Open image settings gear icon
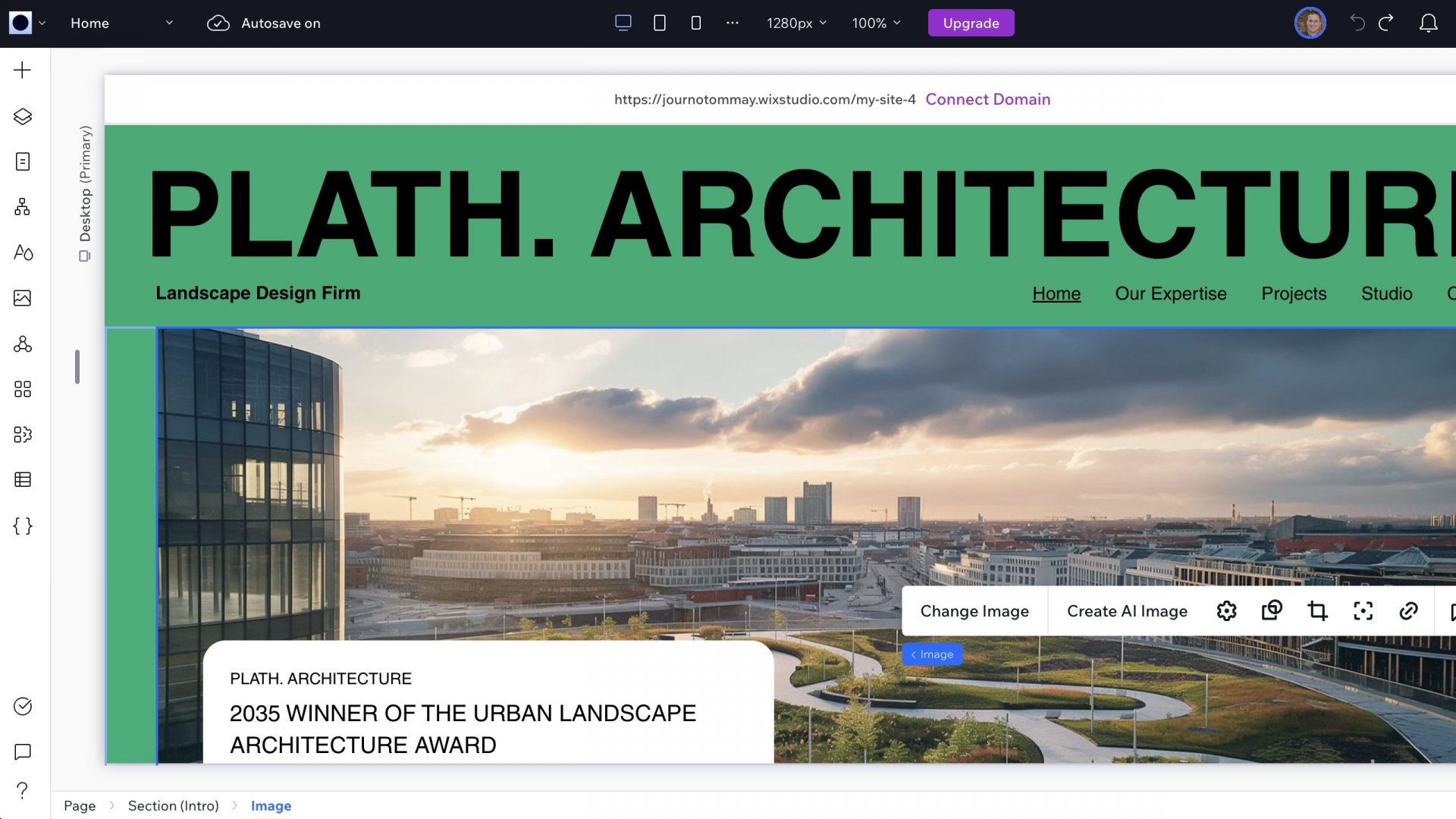 click(x=1226, y=611)
